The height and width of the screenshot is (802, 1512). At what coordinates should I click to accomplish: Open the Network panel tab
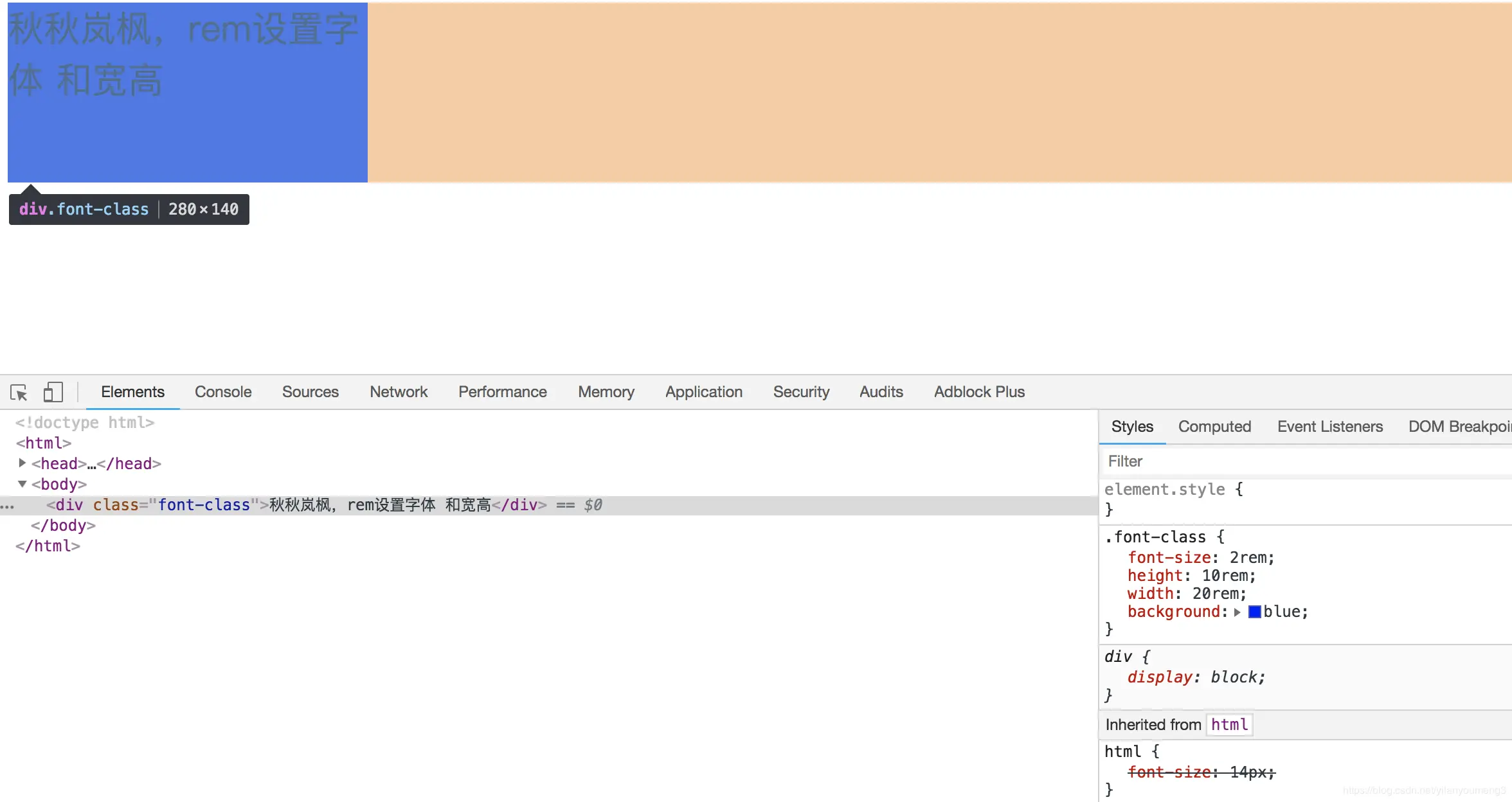(x=398, y=392)
